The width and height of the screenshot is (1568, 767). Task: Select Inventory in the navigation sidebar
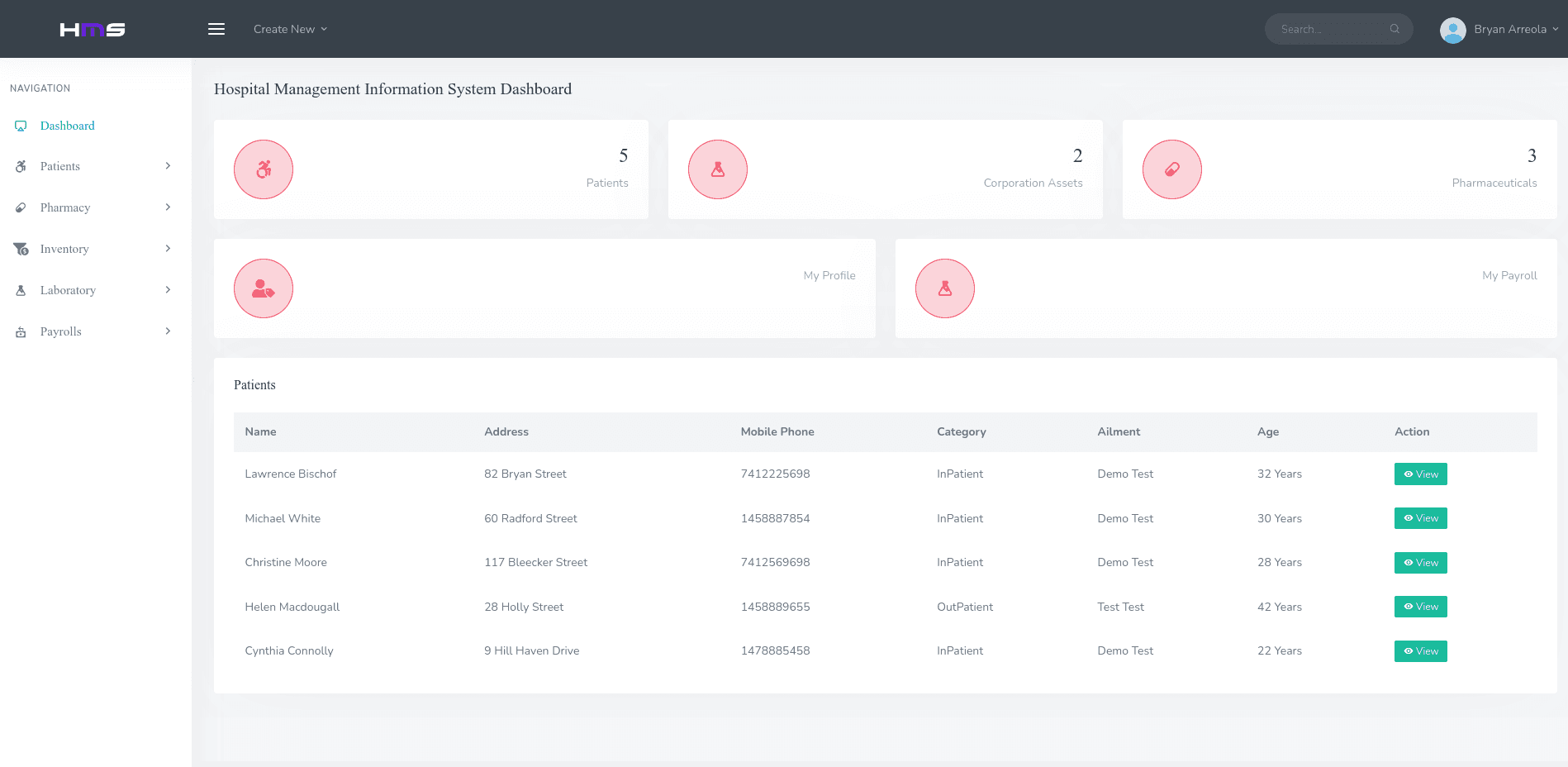(64, 249)
